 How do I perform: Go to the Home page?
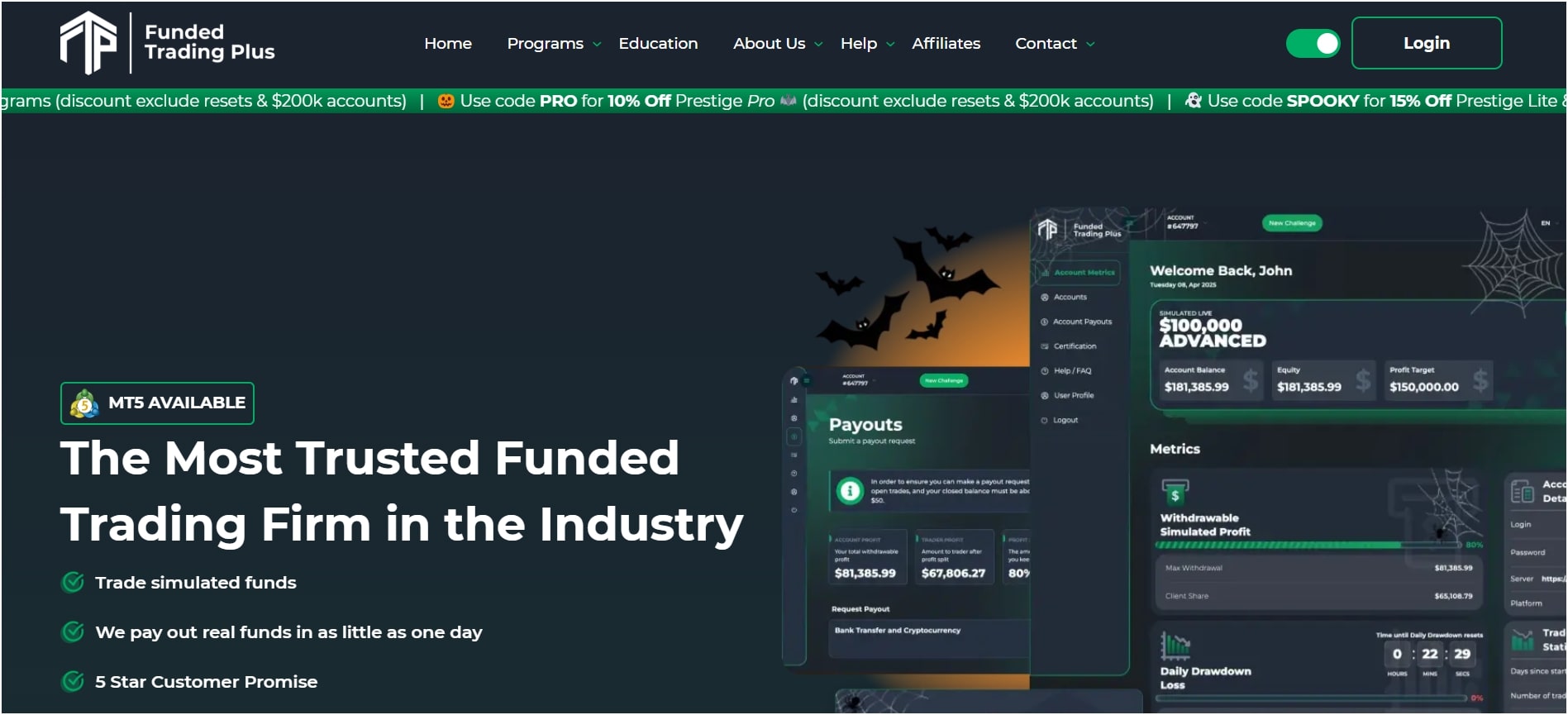(x=448, y=44)
